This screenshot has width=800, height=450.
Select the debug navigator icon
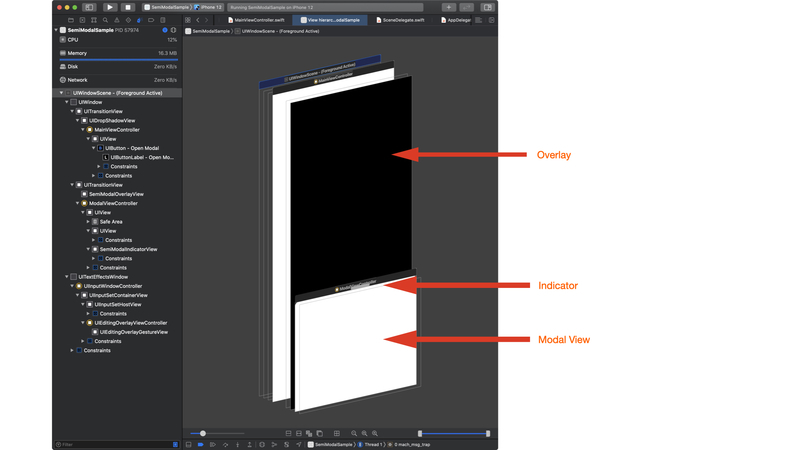click(139, 20)
